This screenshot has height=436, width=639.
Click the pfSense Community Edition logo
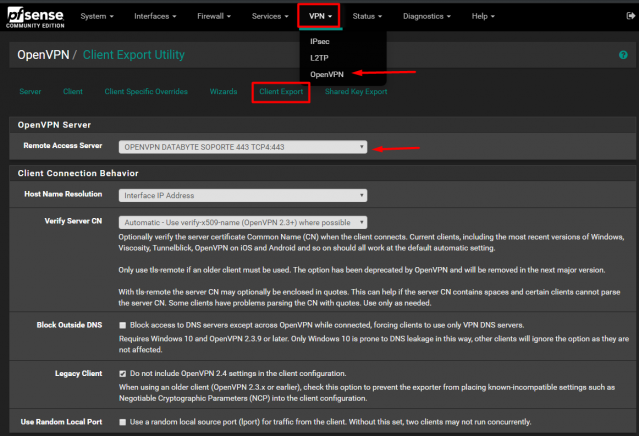click(x=35, y=18)
